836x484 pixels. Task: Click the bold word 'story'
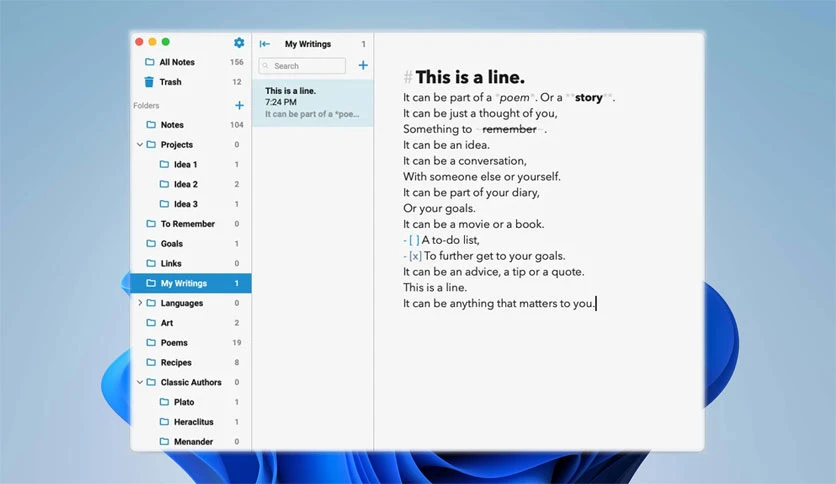589,98
